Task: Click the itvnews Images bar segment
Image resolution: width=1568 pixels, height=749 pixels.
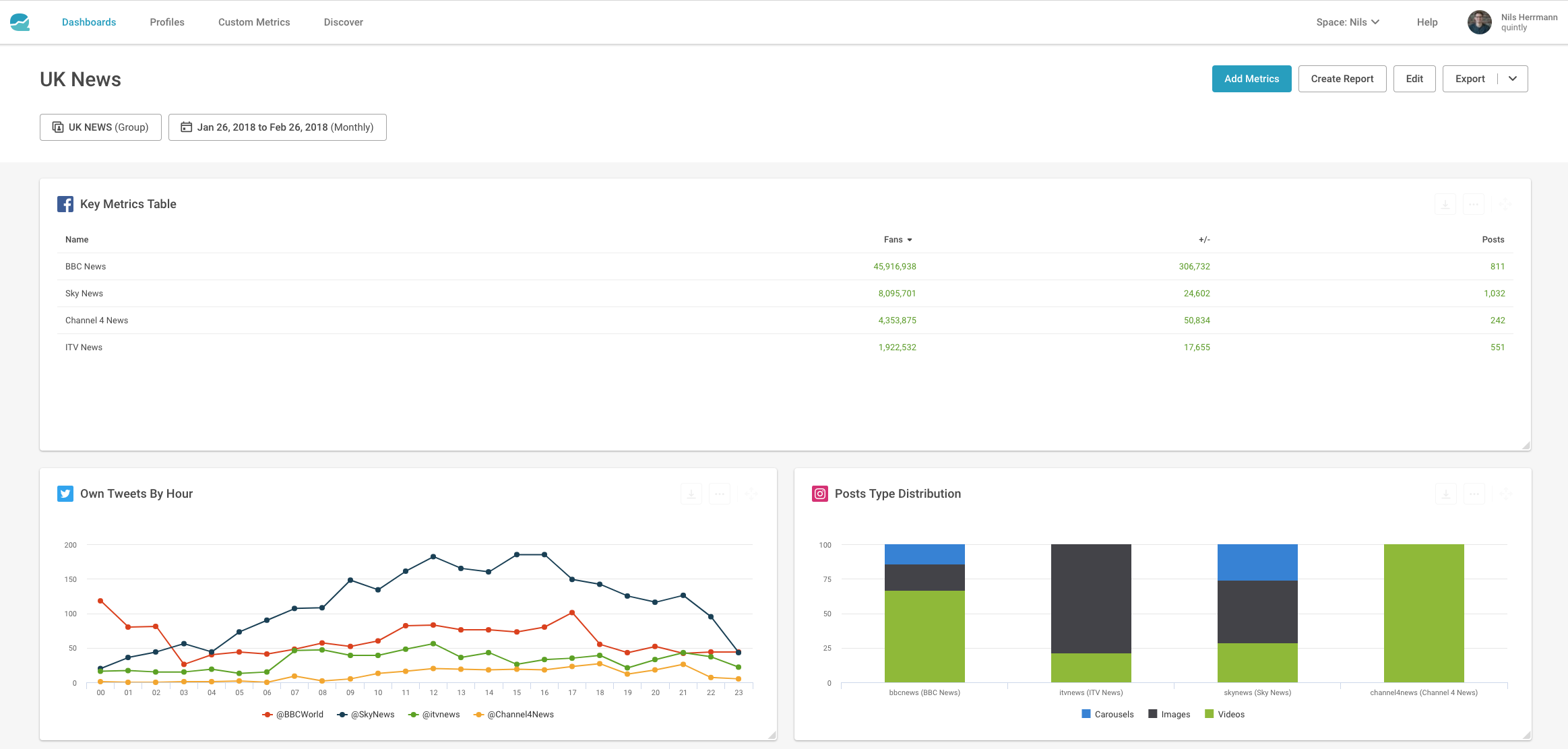Action: [x=1091, y=599]
